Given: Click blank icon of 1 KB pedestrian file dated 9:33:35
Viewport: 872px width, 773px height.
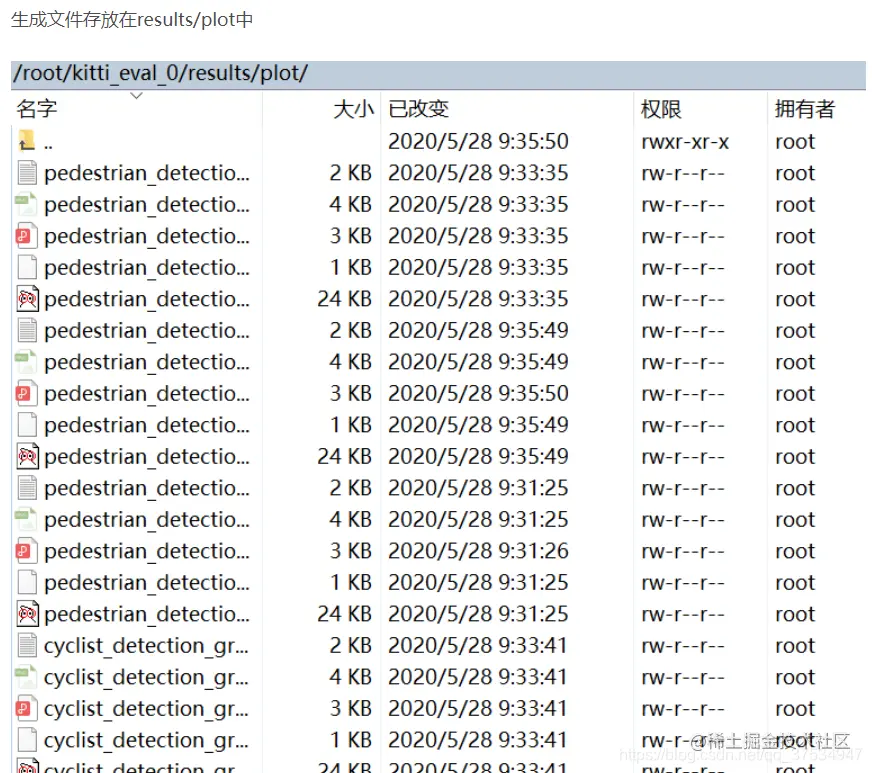Looking at the screenshot, I should point(27,267).
